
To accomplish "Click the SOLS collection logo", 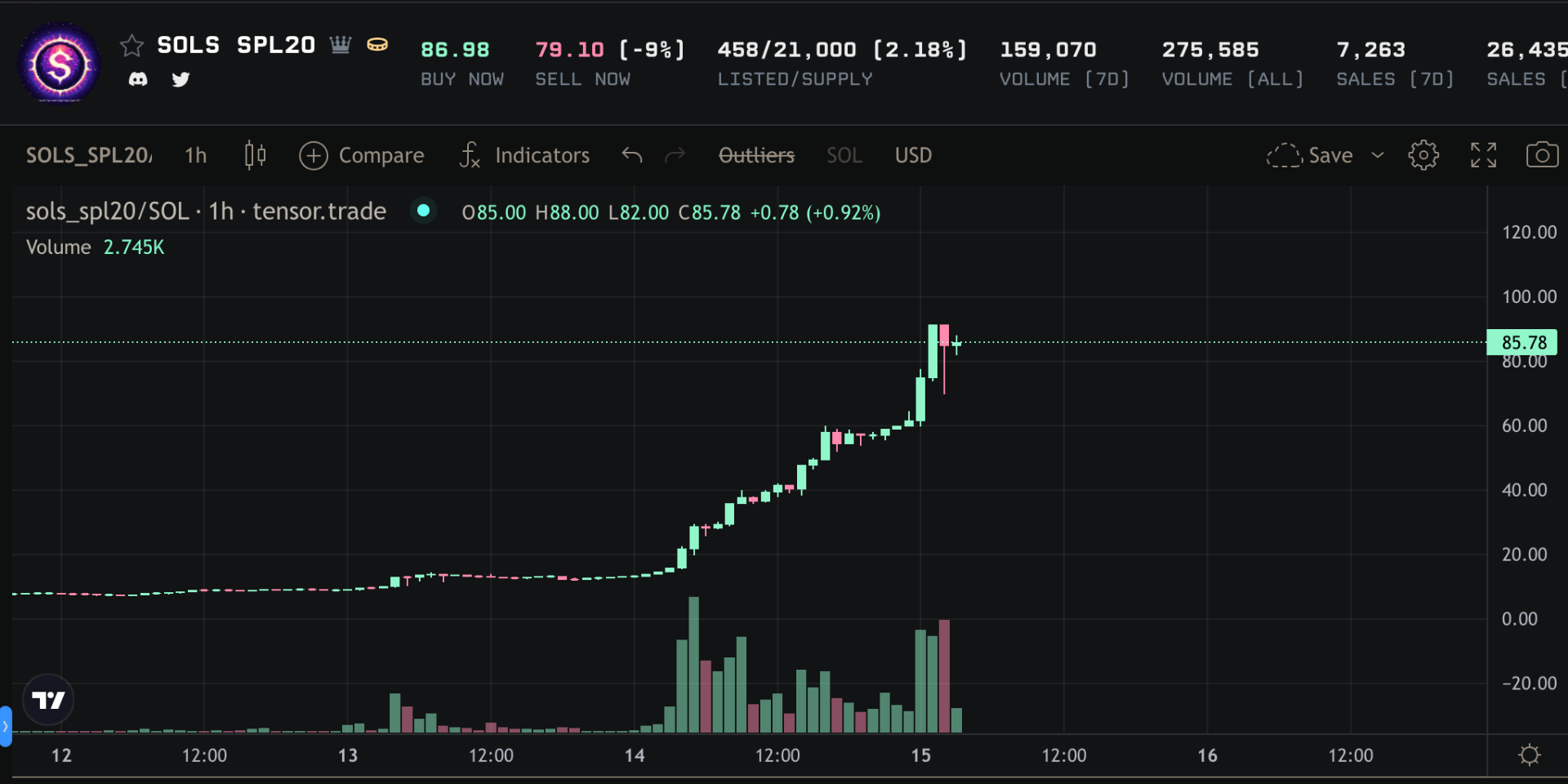I will (60, 63).
